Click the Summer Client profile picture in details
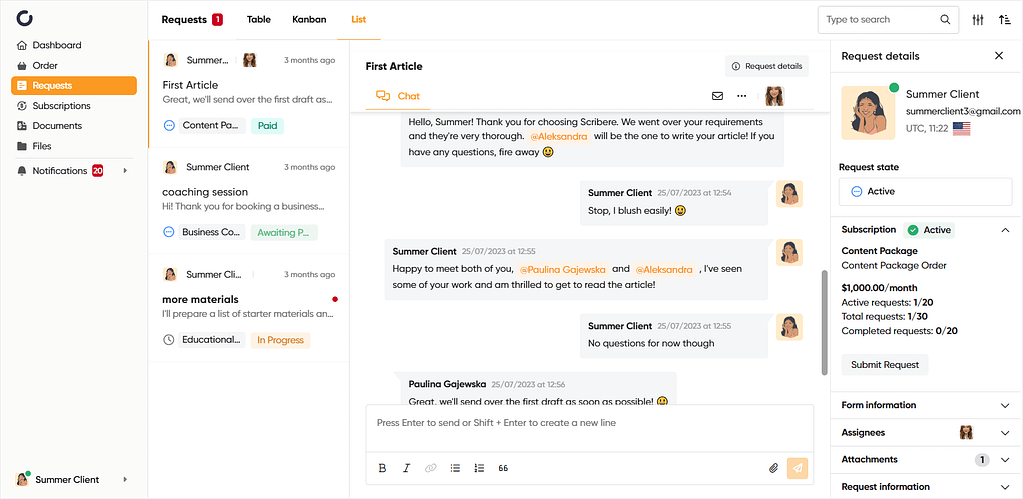Screen dimensions: 1023x499 (868, 112)
